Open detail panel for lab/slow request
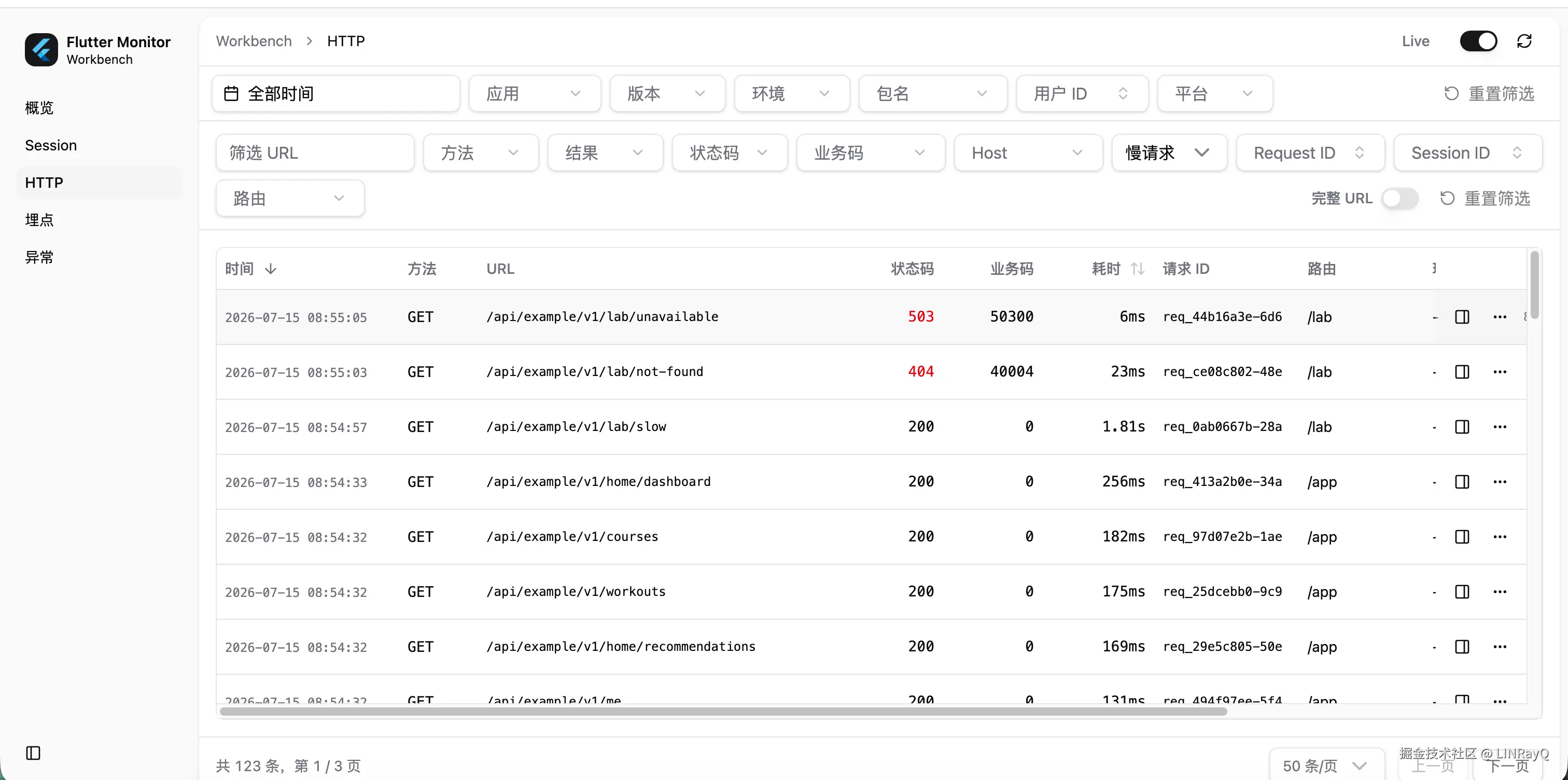 point(1462,427)
